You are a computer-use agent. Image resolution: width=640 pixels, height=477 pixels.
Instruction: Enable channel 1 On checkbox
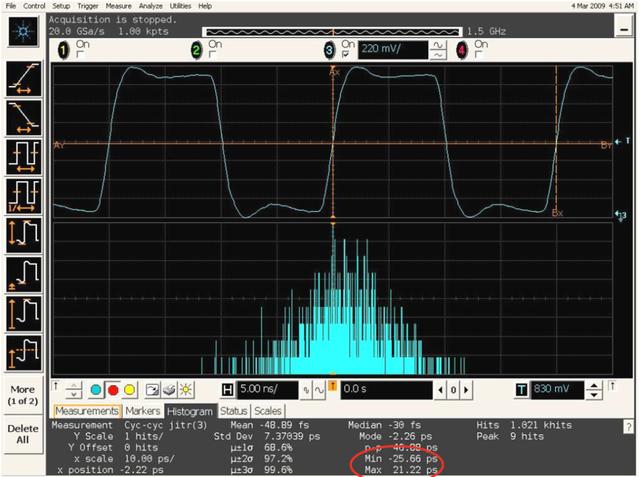click(79, 54)
